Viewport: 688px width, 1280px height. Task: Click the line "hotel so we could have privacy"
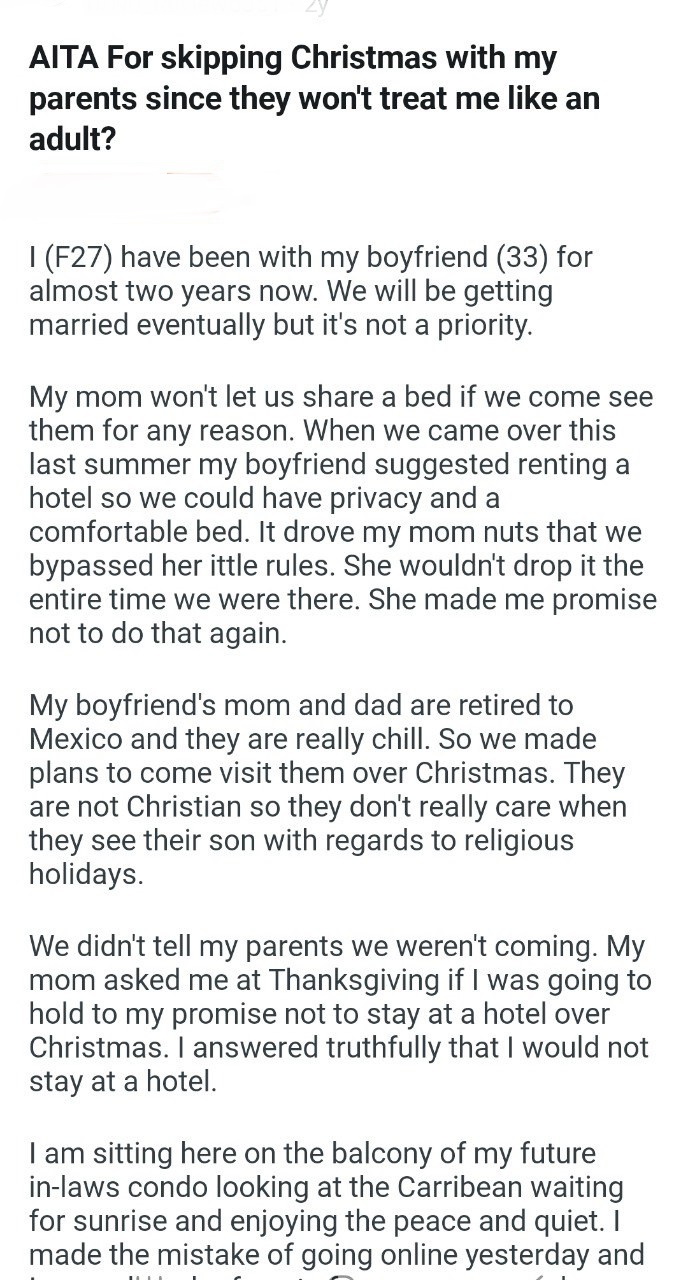pyautogui.click(x=264, y=498)
